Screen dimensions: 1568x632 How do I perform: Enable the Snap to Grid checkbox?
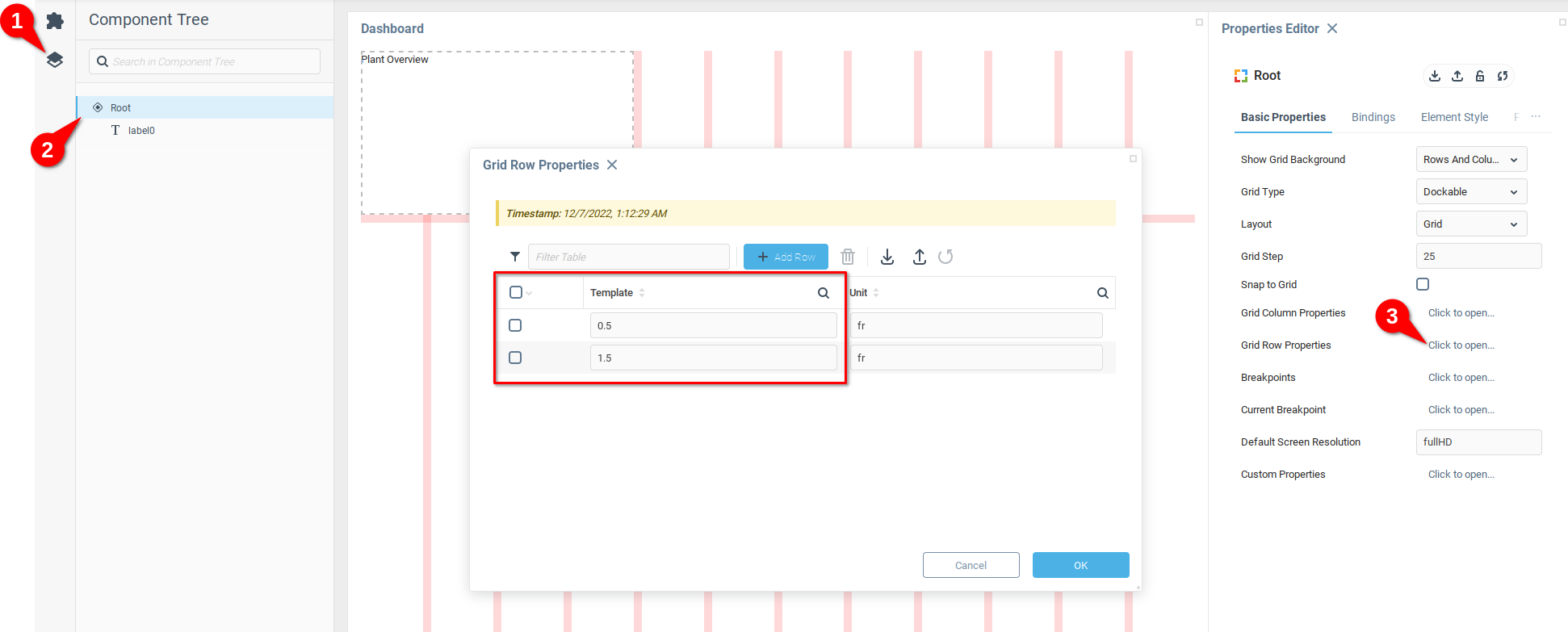tap(1423, 284)
